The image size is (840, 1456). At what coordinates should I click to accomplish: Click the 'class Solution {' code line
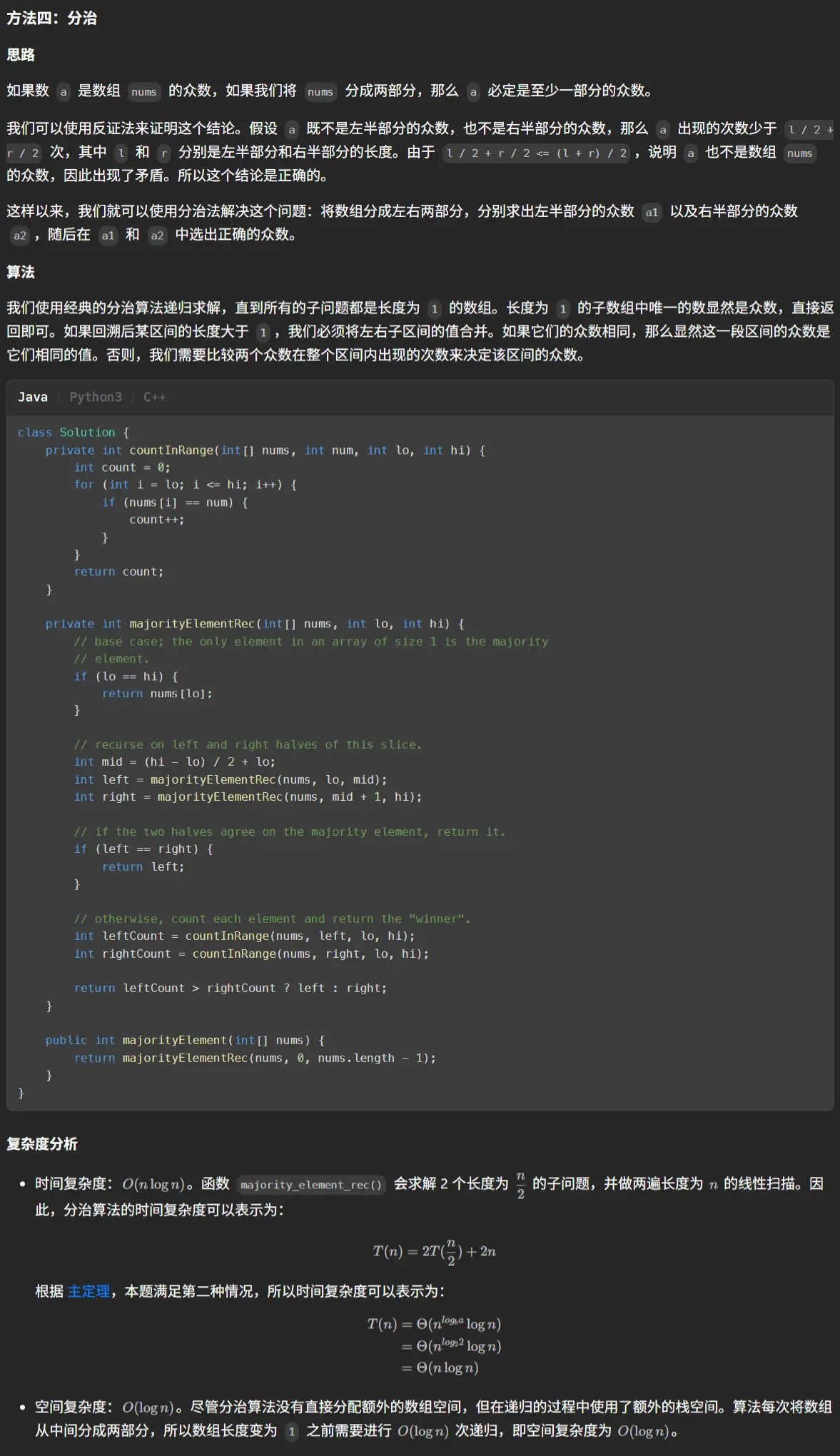(x=73, y=433)
